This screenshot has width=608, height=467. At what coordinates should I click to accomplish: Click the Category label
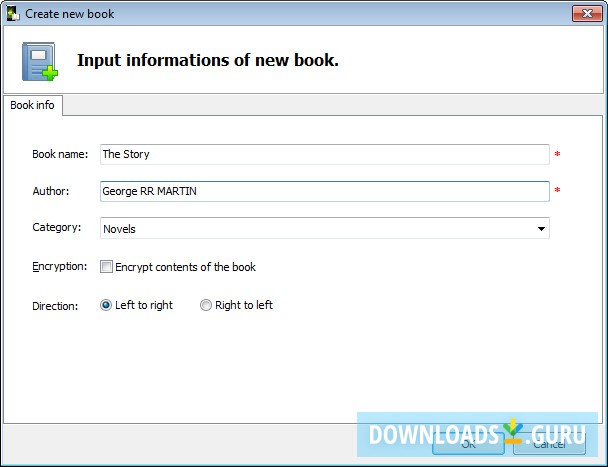(57, 227)
